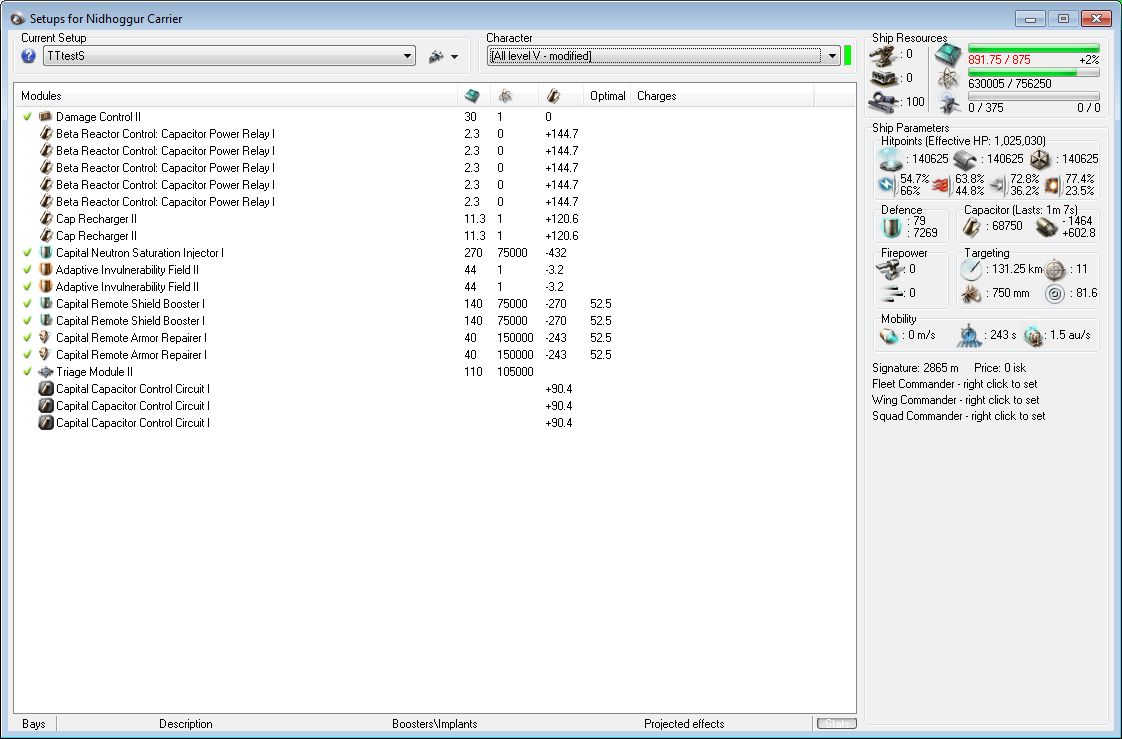This screenshot has height=739, width=1122.
Task: Click the shield hitpoints icon
Action: (890, 159)
